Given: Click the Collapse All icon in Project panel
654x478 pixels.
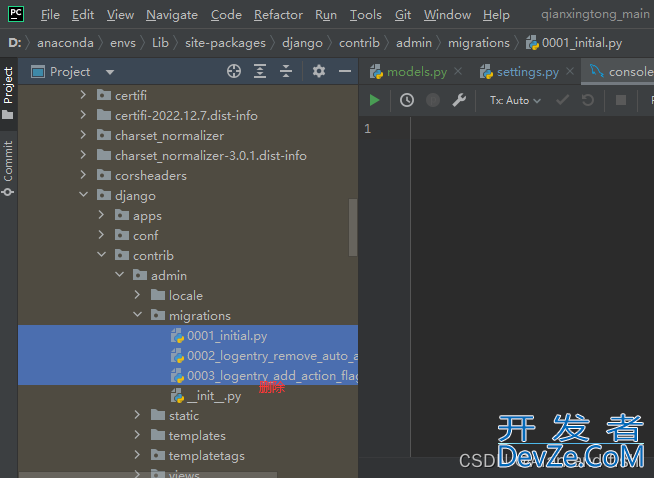Looking at the screenshot, I should [286, 71].
